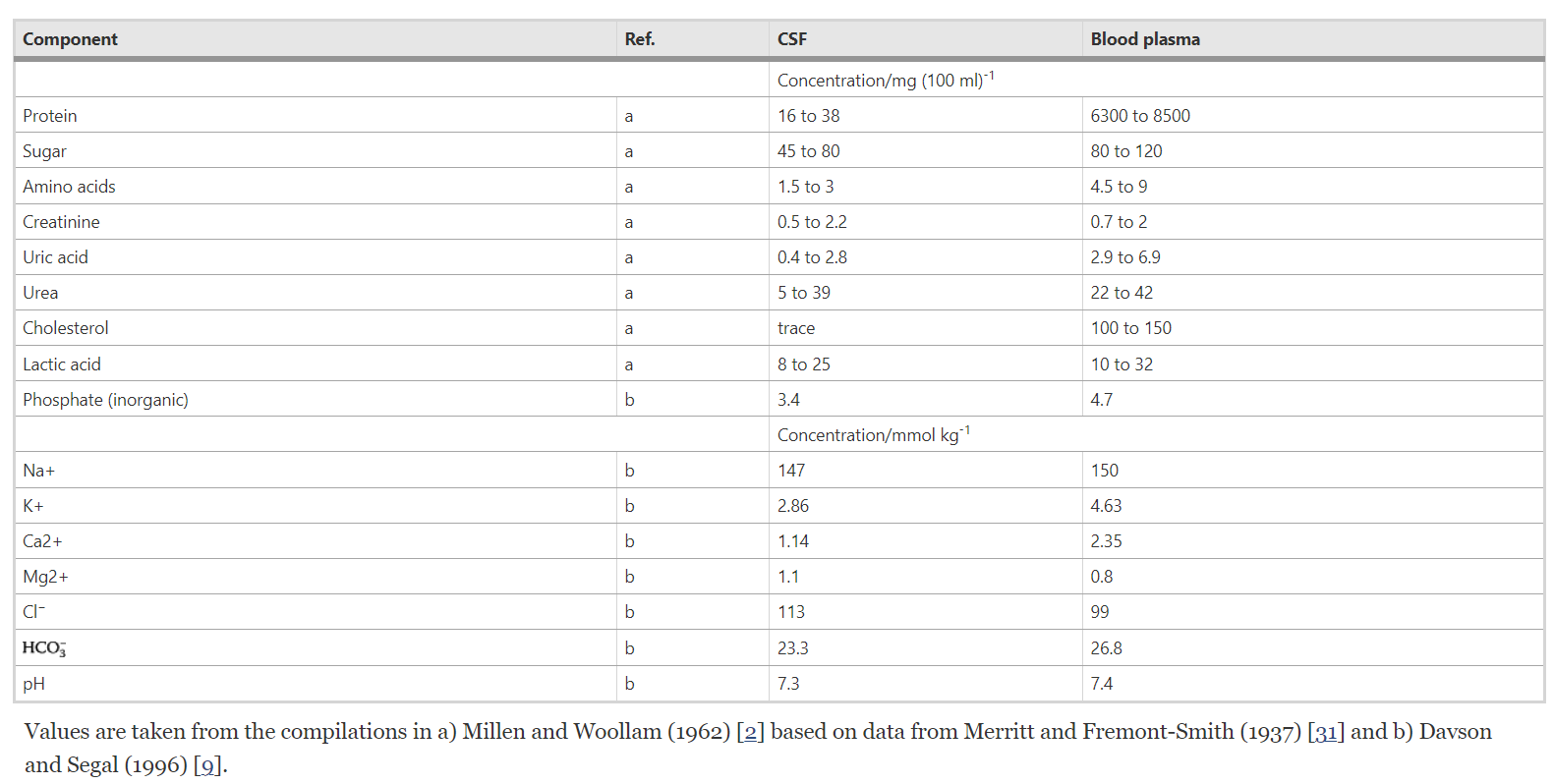Image resolution: width=1554 pixels, height=784 pixels.
Task: Open reference link 31 in the footnote
Action: coord(1326,732)
